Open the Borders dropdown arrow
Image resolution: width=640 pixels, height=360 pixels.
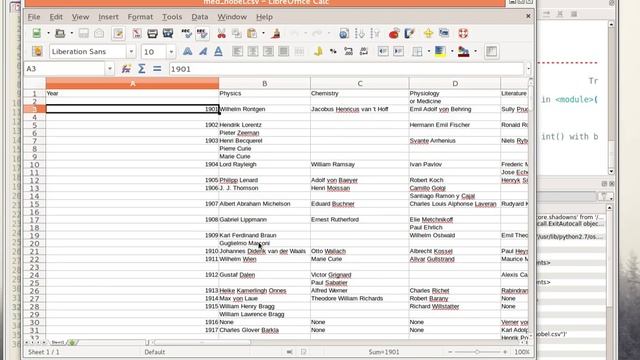(429, 51)
